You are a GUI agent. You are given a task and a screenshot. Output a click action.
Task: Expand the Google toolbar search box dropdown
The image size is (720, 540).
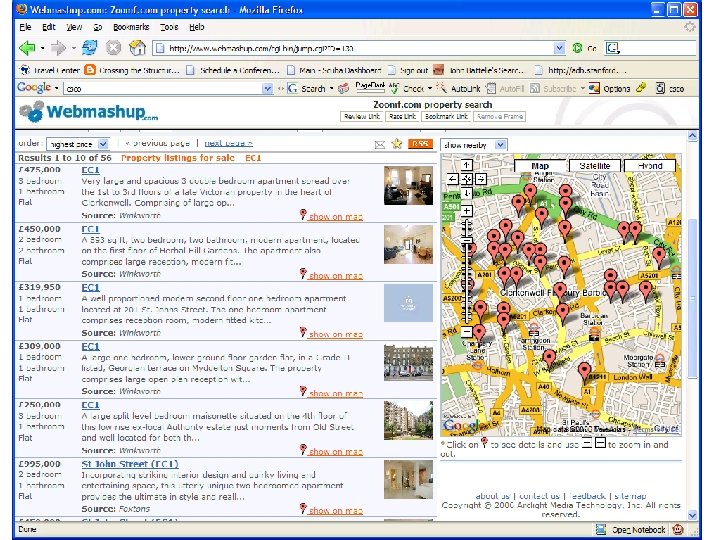267,88
